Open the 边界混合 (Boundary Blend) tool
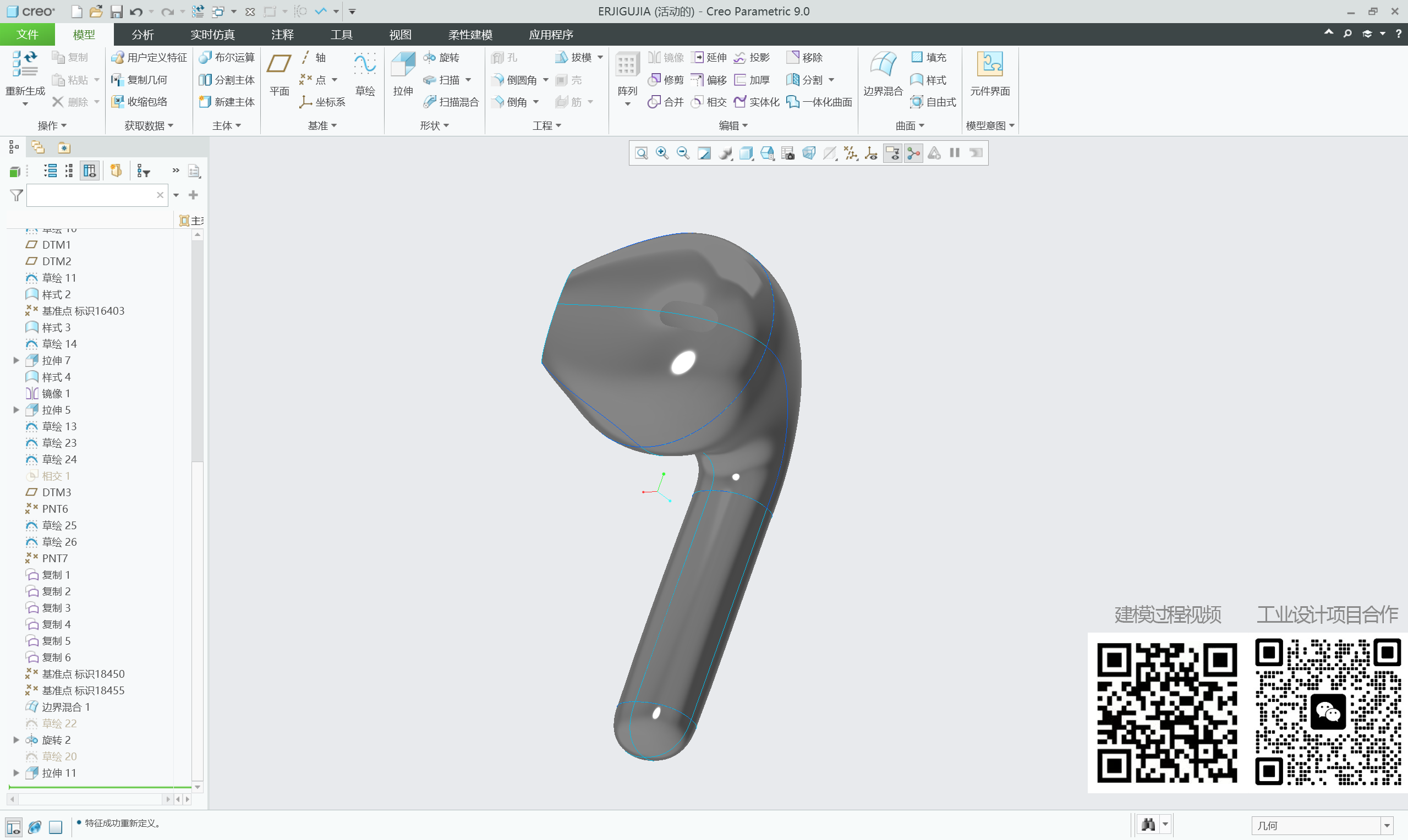 [x=883, y=74]
